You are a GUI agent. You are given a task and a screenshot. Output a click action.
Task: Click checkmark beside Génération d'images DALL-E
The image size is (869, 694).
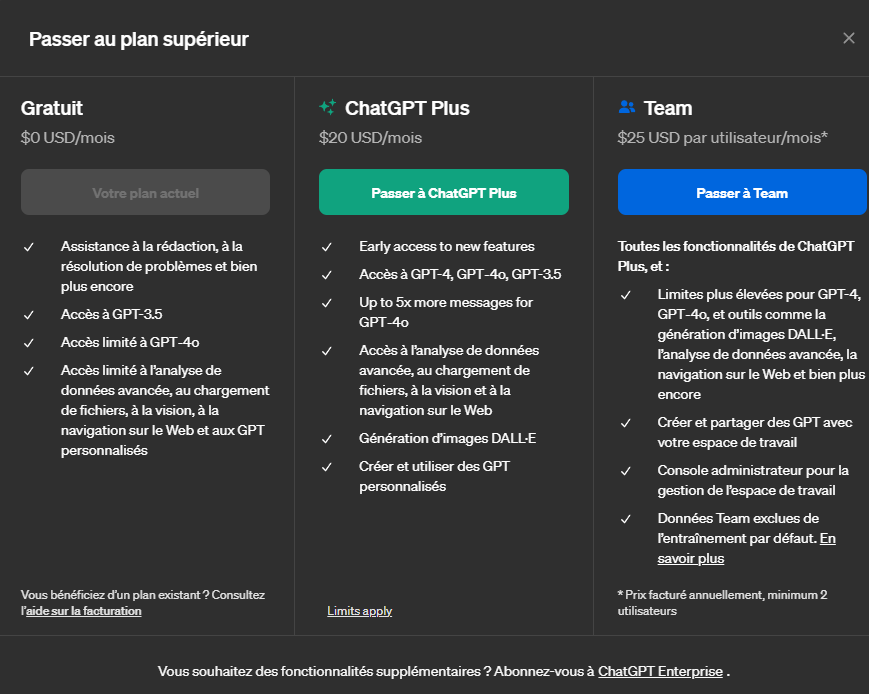click(327, 439)
